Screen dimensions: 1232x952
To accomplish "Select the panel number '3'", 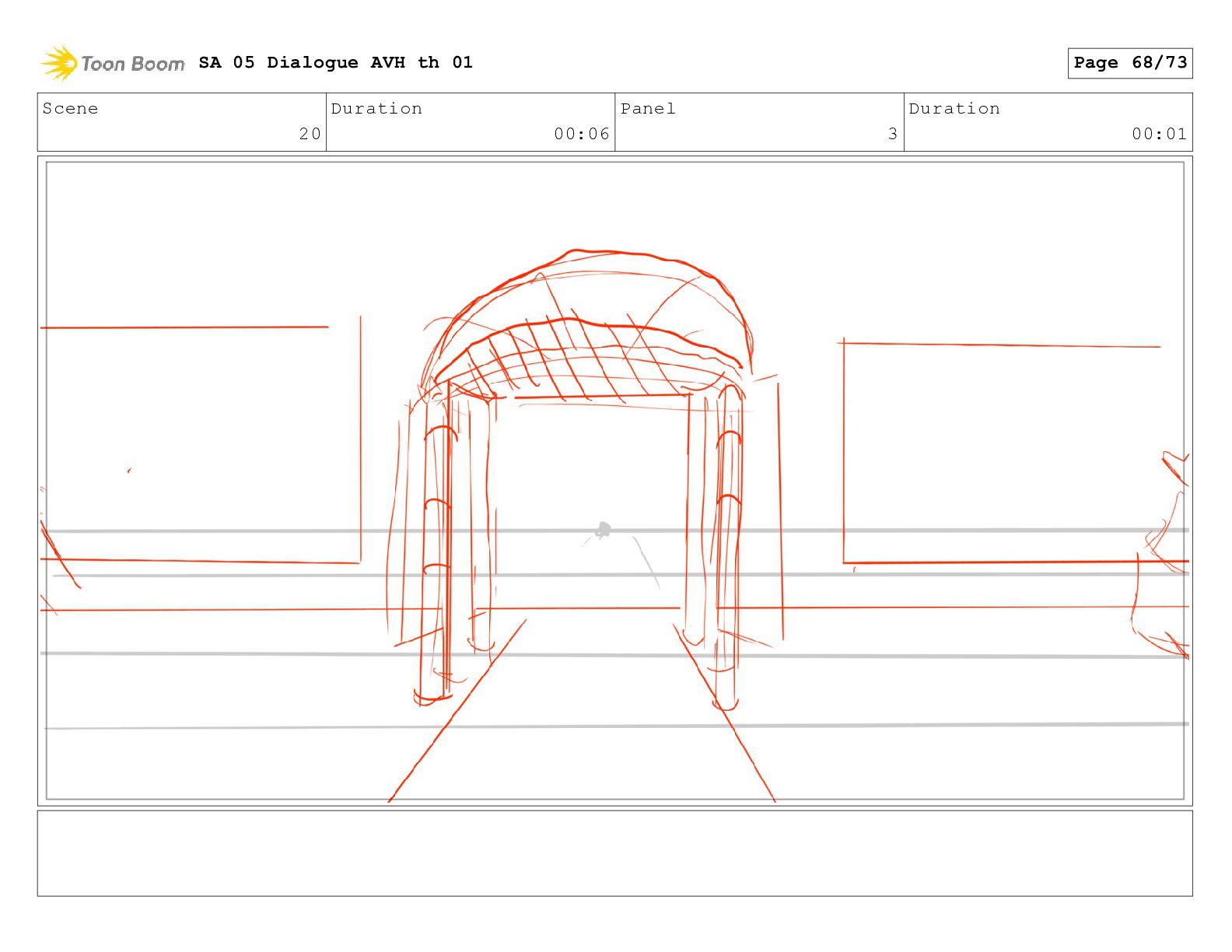I will [893, 134].
